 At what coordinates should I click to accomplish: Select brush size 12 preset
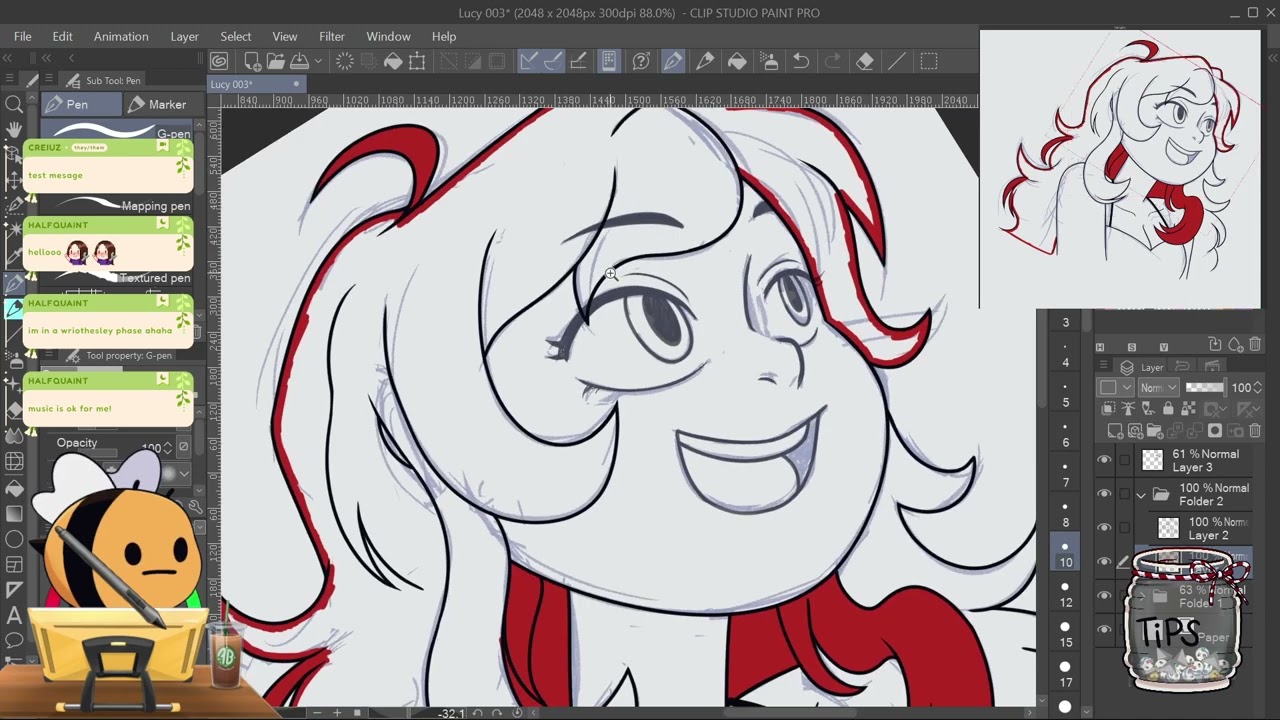point(1066,594)
